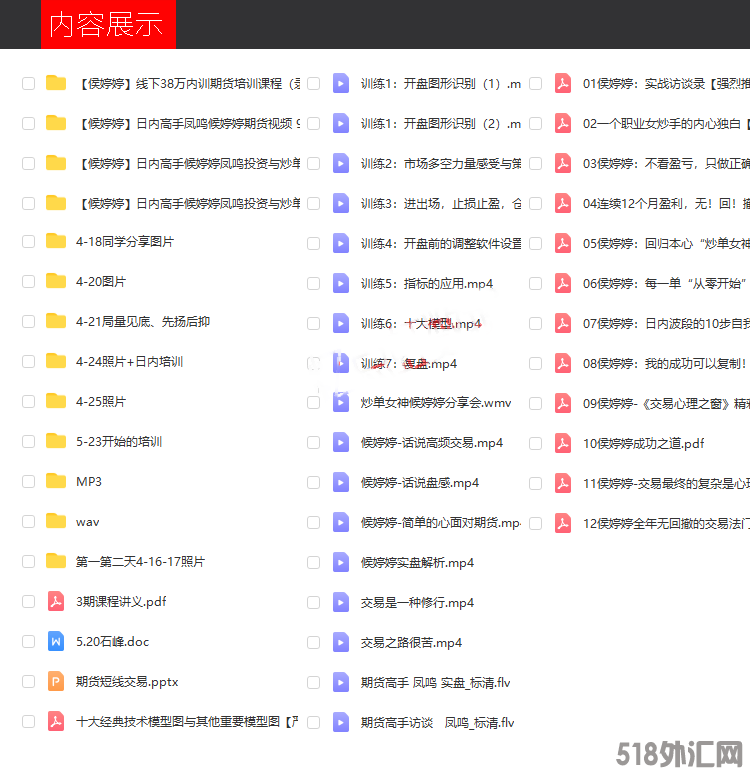Click the PDF icon for 3期课程讲义.pdf
The image size is (750, 778).
(x=56, y=601)
